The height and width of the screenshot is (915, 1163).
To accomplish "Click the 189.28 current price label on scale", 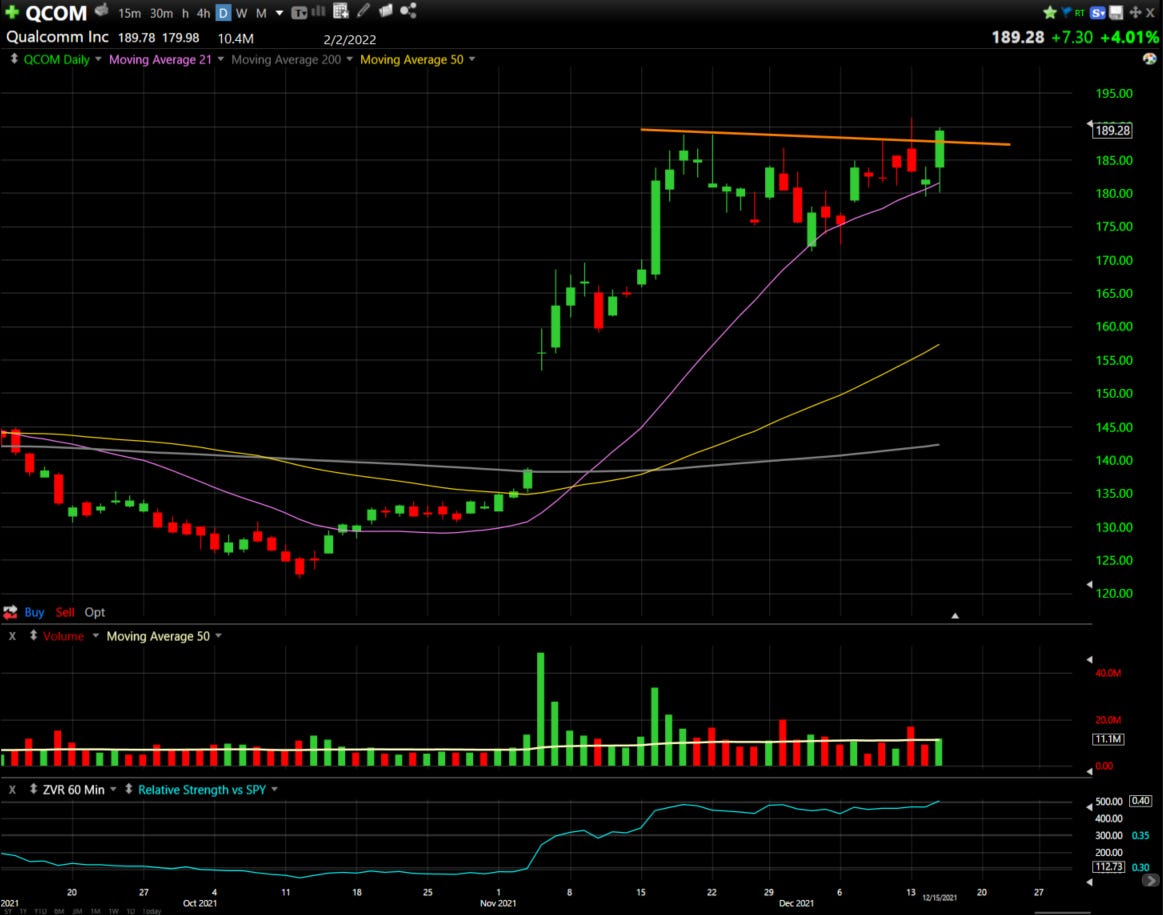I will coord(1113,131).
